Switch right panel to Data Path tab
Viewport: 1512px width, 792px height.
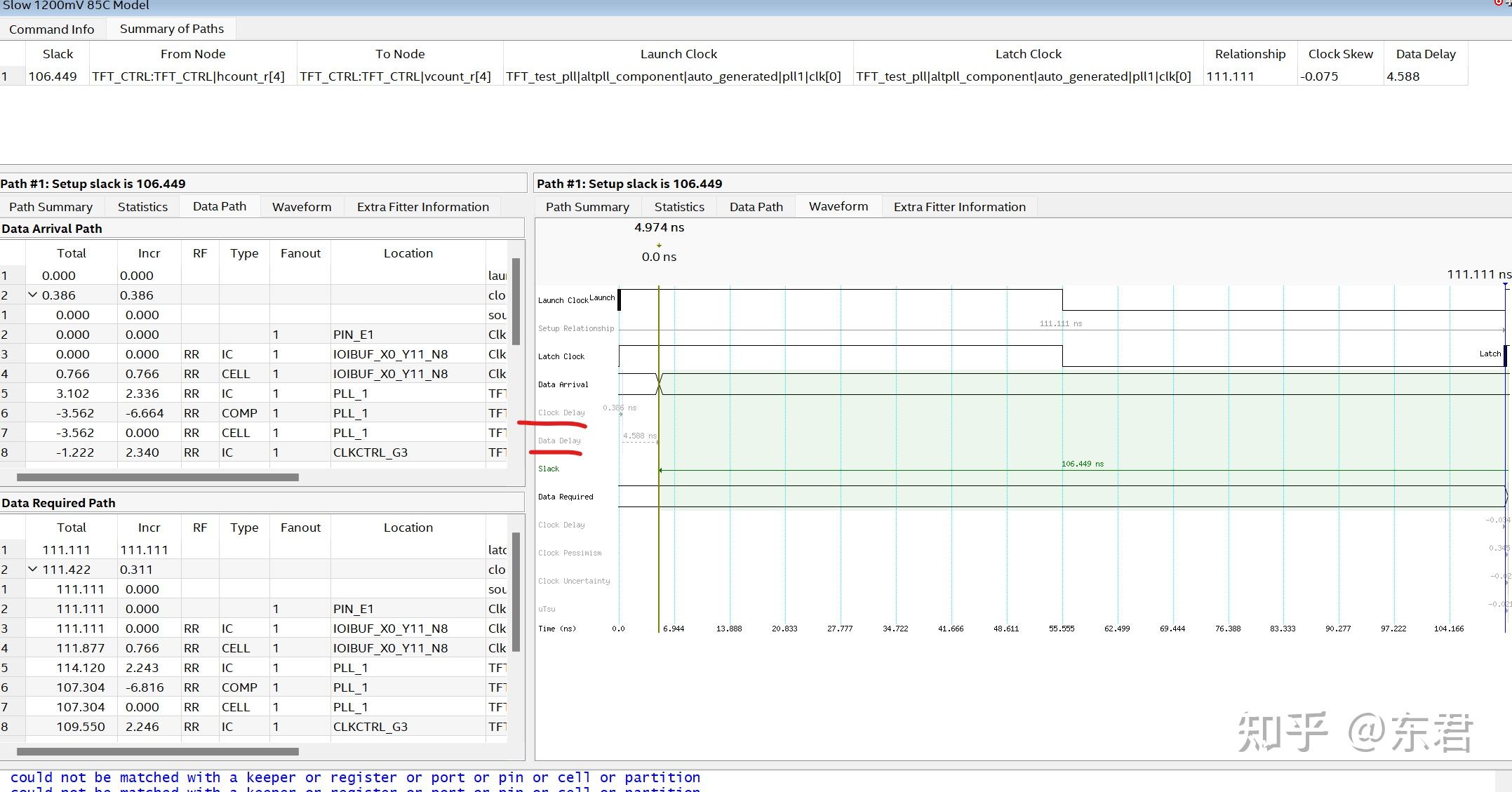(x=756, y=207)
